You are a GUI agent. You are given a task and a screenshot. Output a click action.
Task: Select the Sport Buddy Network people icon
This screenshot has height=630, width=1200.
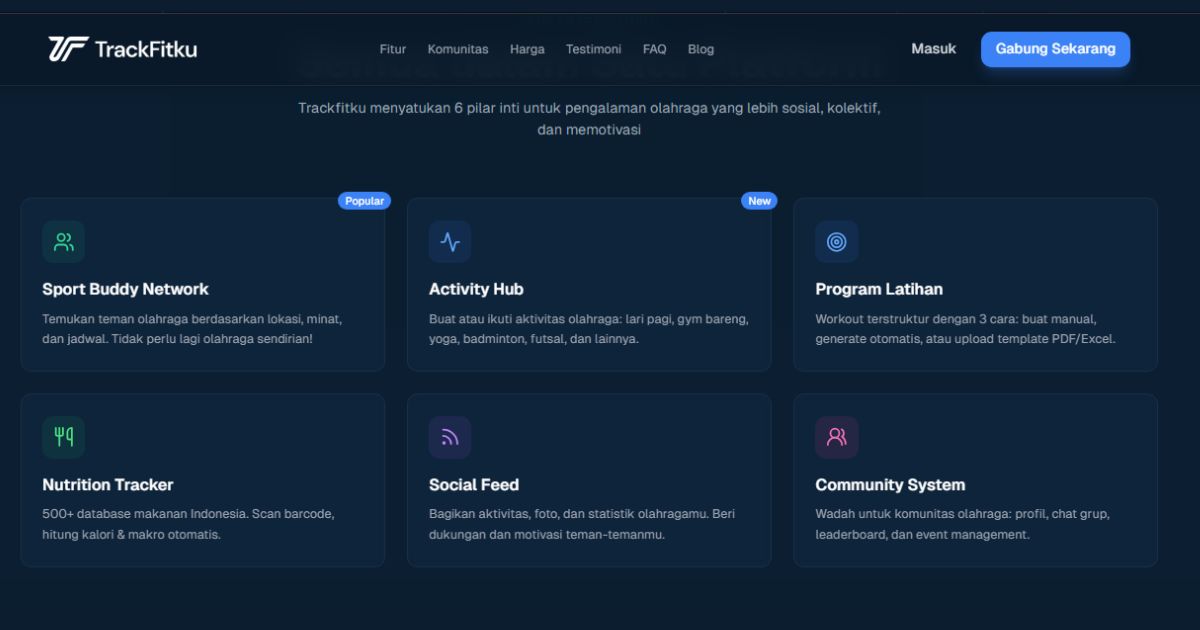click(x=63, y=241)
